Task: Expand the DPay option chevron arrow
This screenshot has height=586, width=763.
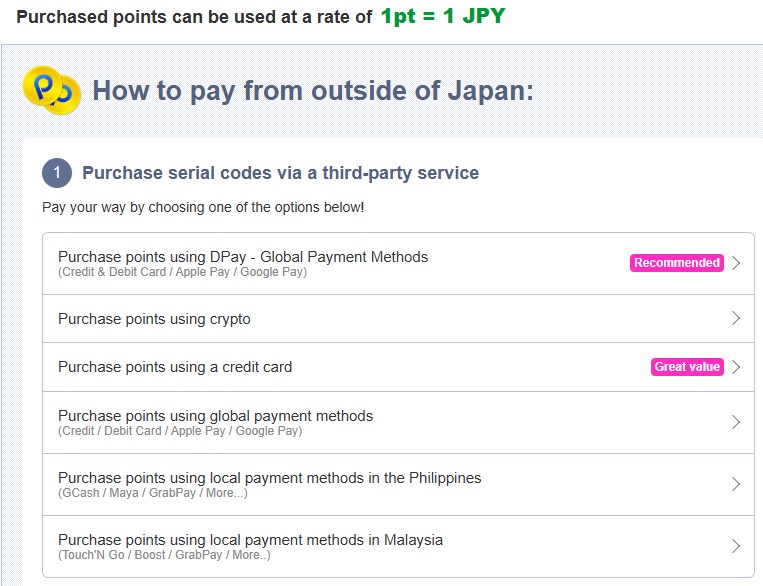Action: [x=736, y=263]
